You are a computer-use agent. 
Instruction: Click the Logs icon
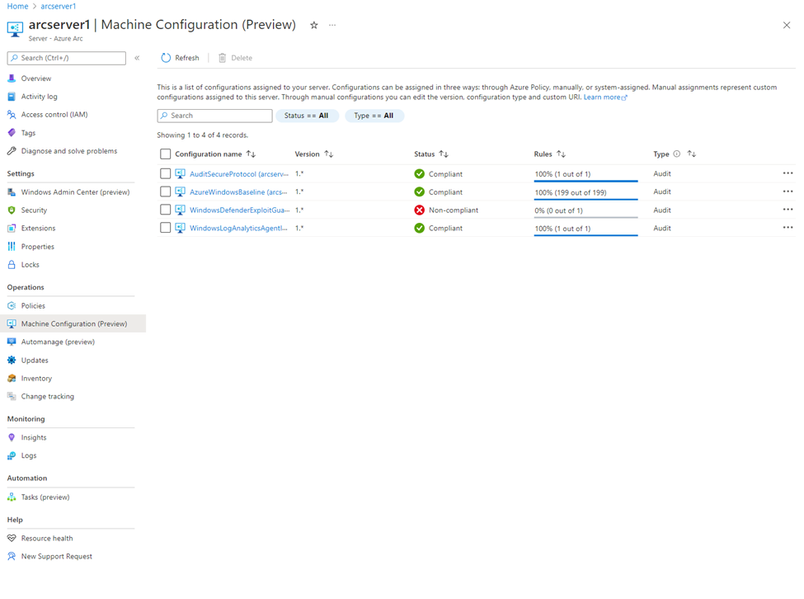[11, 456]
